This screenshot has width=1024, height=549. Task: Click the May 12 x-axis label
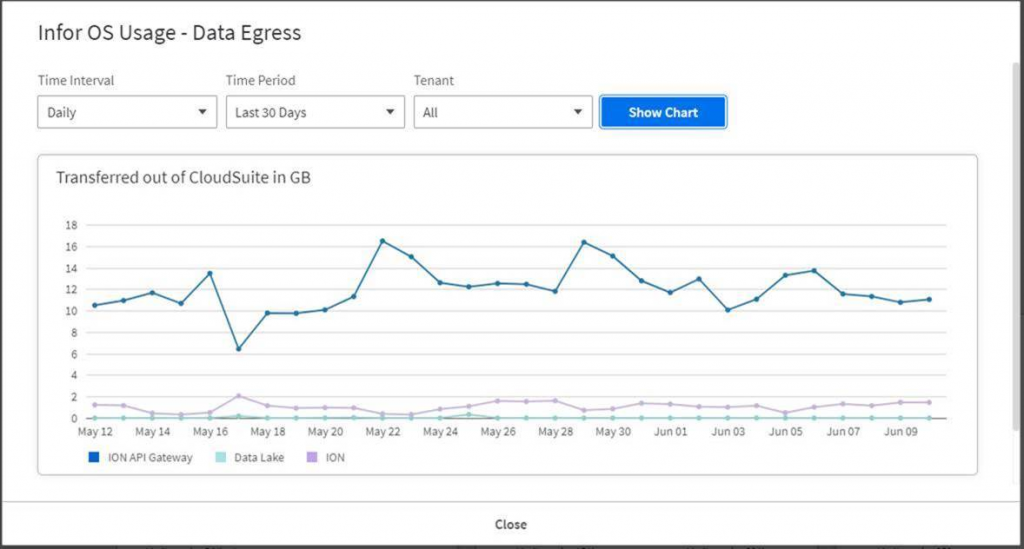(x=95, y=431)
